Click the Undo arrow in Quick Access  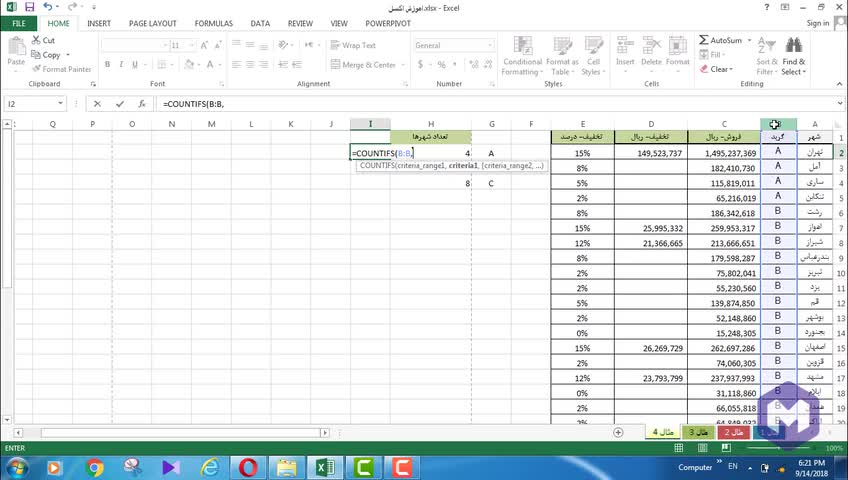pos(48,7)
